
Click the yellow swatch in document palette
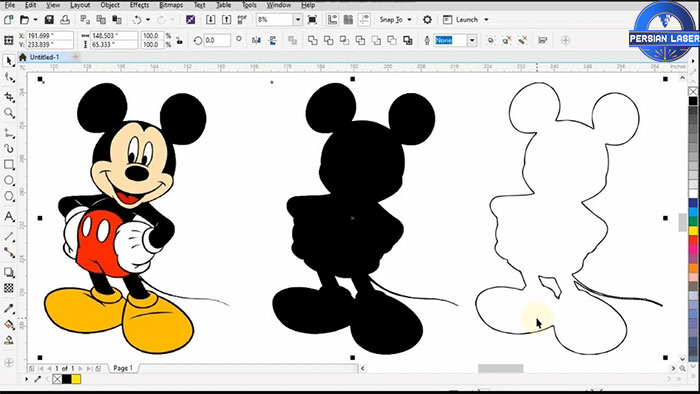click(x=76, y=379)
